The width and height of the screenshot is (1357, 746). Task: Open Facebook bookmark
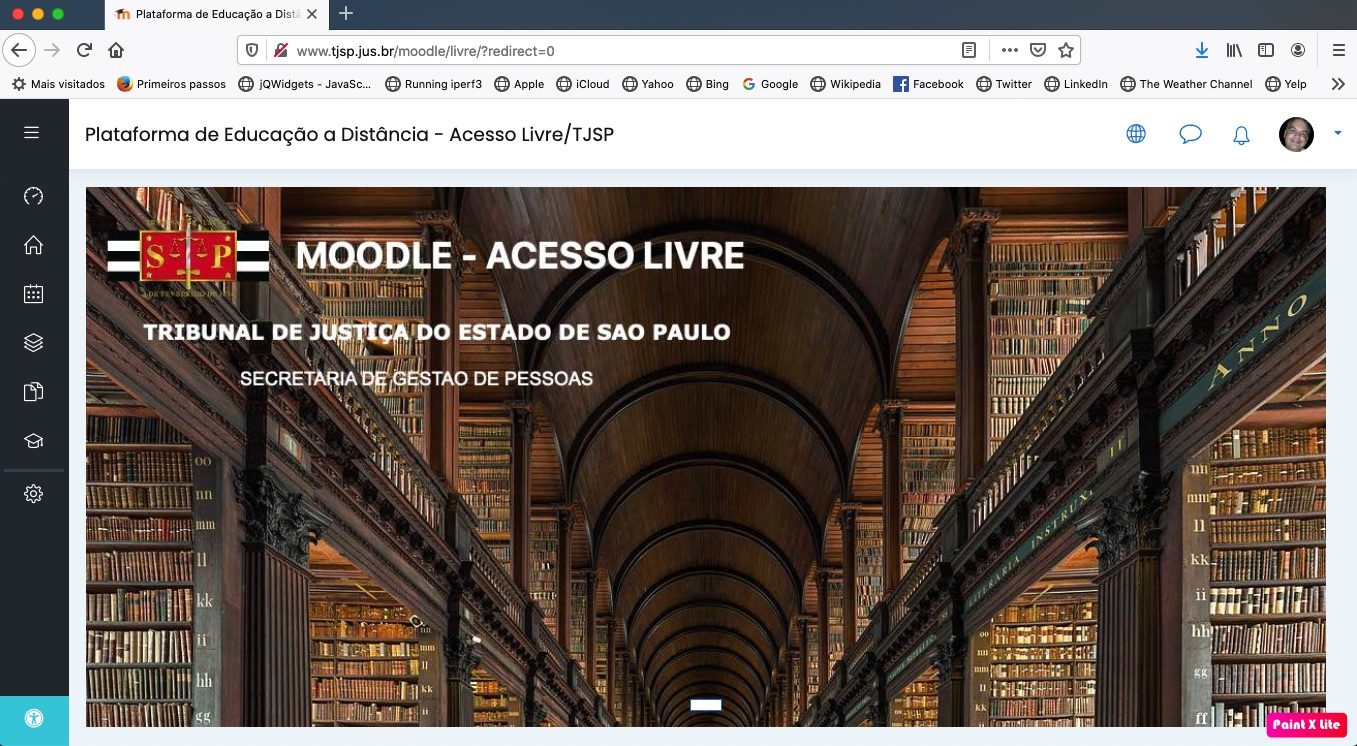[928, 84]
